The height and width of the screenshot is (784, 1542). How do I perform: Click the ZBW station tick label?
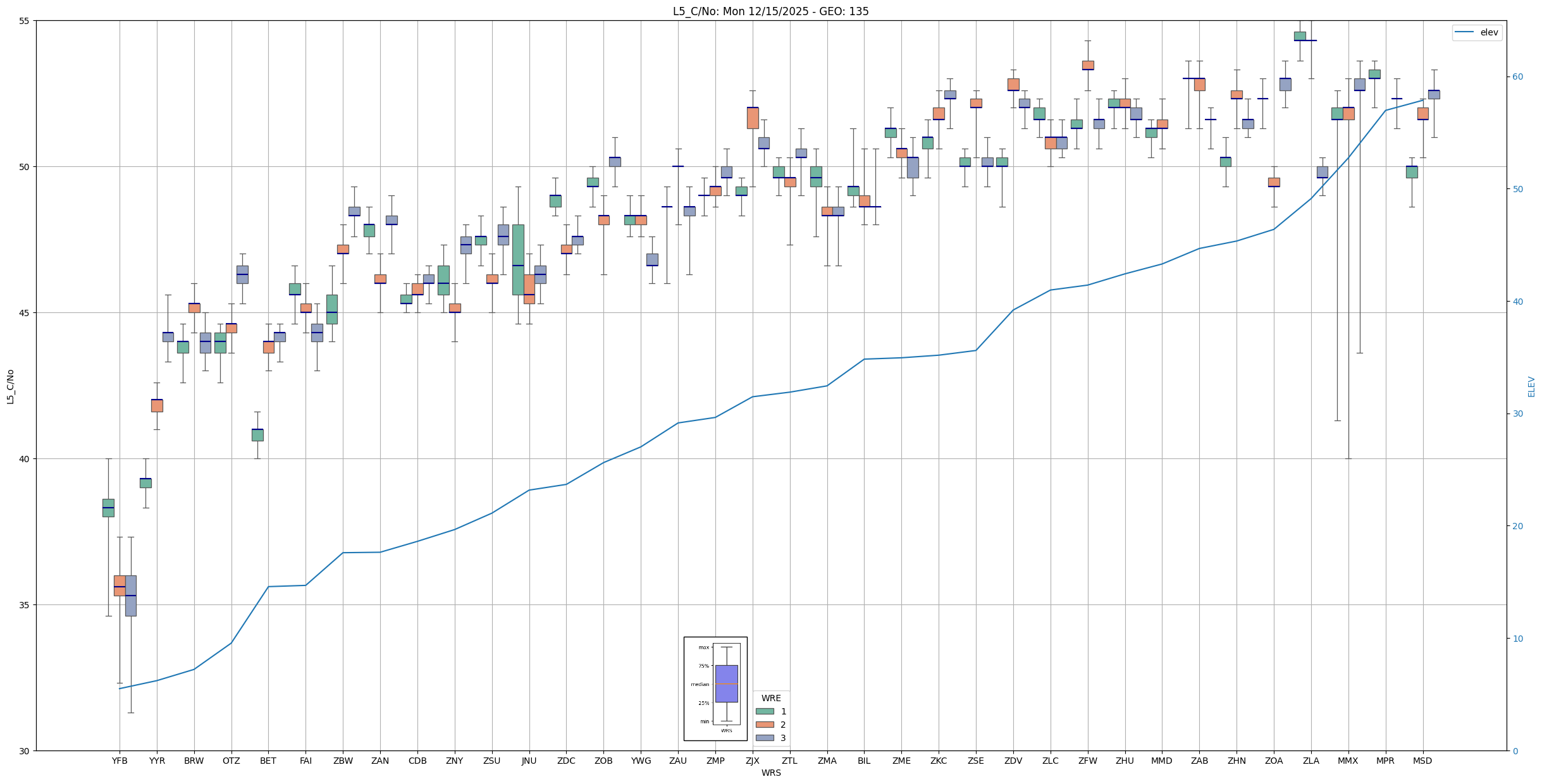pyautogui.click(x=343, y=761)
